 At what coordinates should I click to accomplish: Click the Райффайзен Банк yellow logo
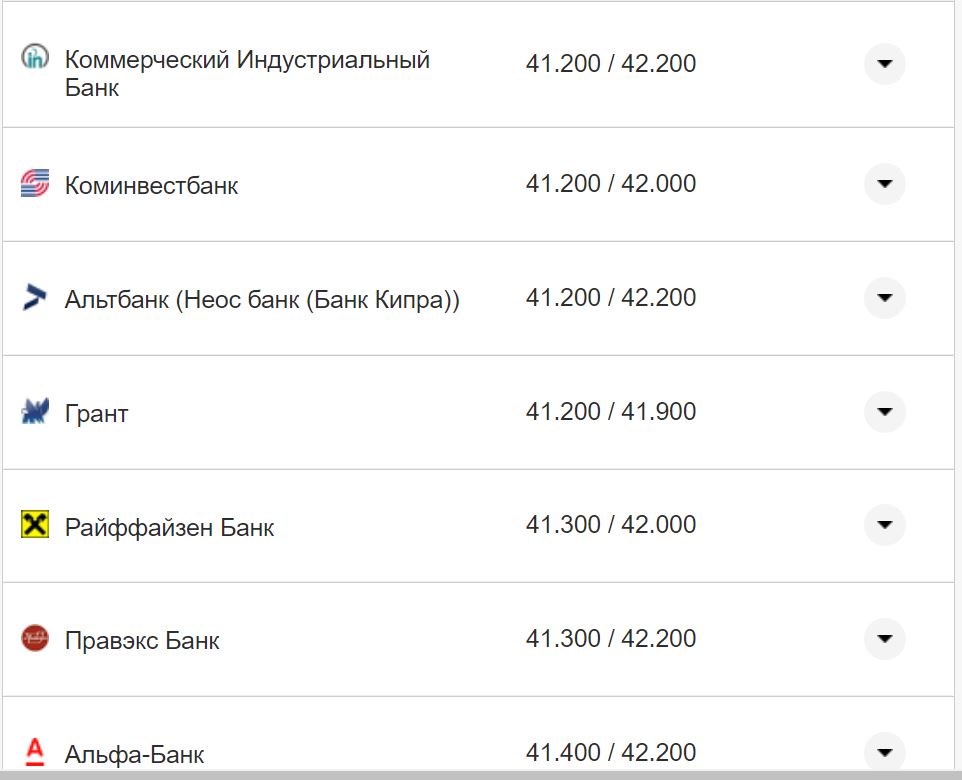[x=35, y=525]
